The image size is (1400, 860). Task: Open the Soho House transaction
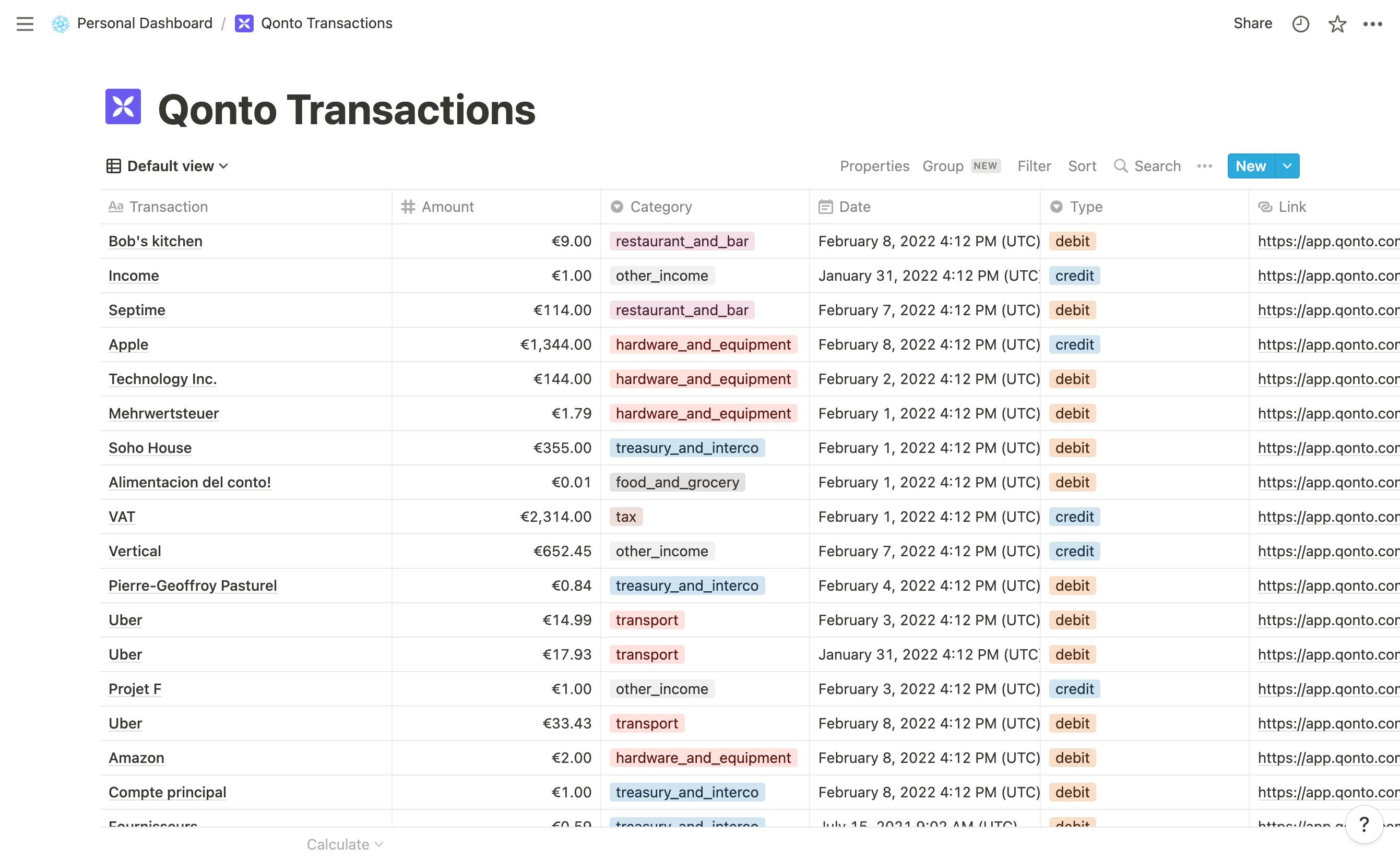click(150, 448)
